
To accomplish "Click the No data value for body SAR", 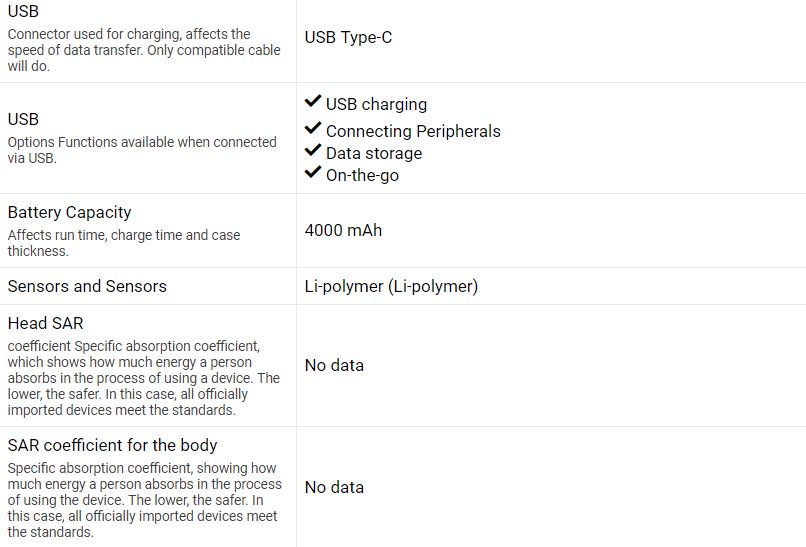I will (x=334, y=487).
